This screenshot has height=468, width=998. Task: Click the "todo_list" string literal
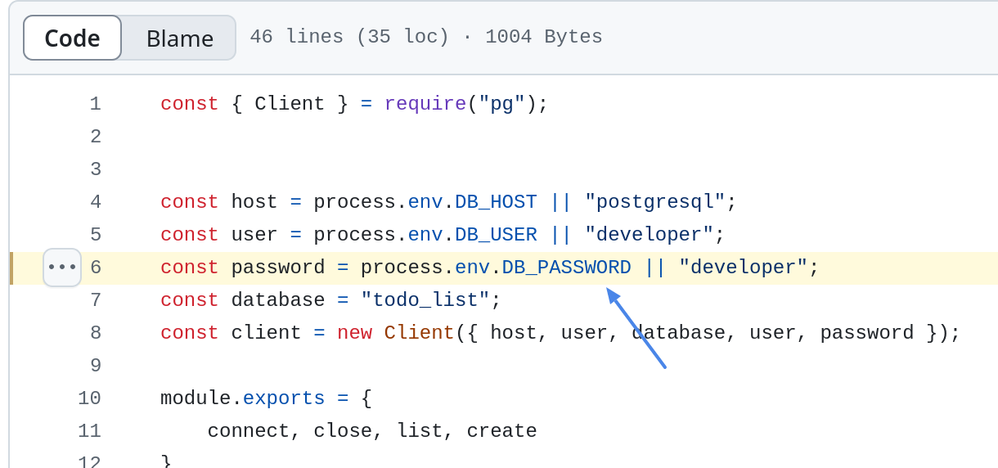(425, 300)
